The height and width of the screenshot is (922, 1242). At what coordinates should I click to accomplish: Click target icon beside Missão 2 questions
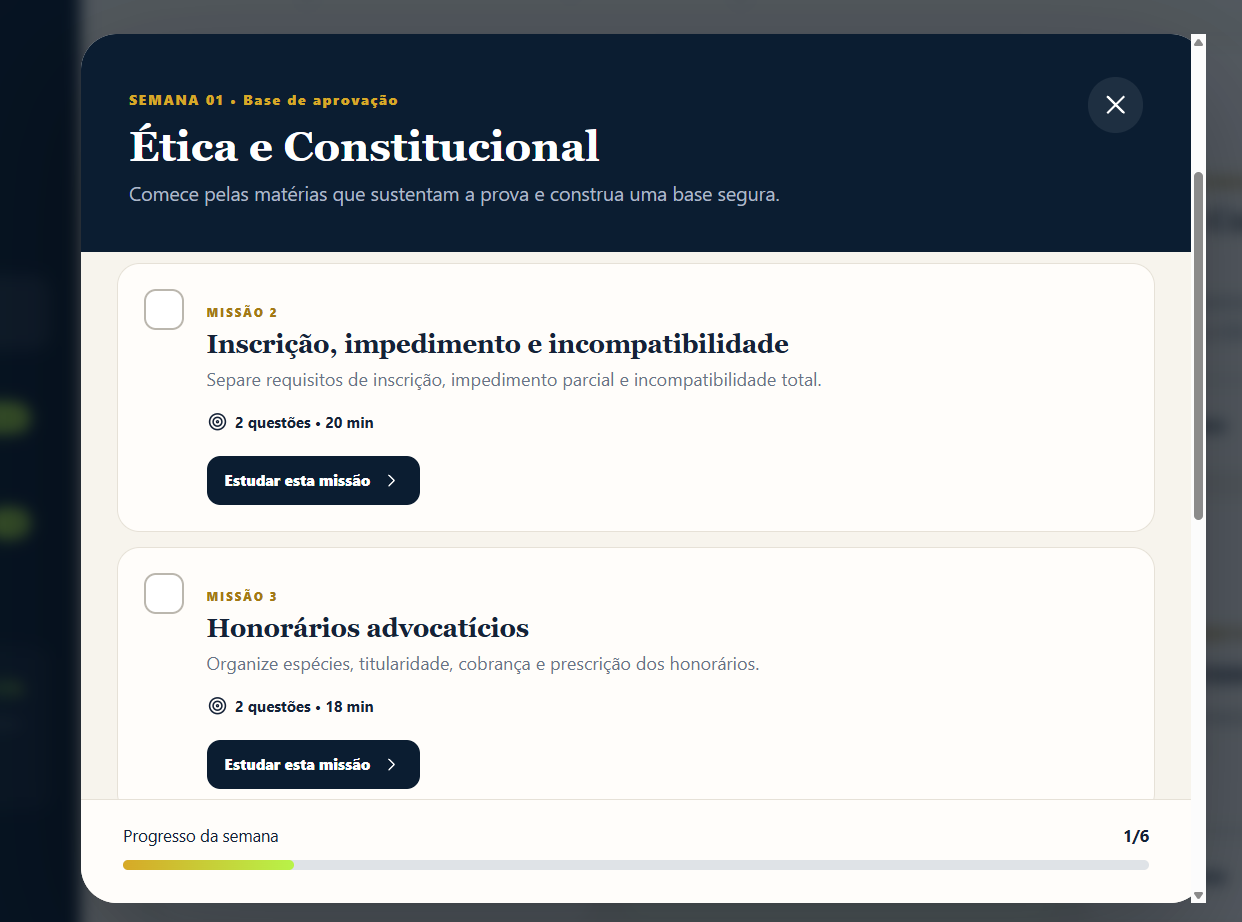coord(217,422)
